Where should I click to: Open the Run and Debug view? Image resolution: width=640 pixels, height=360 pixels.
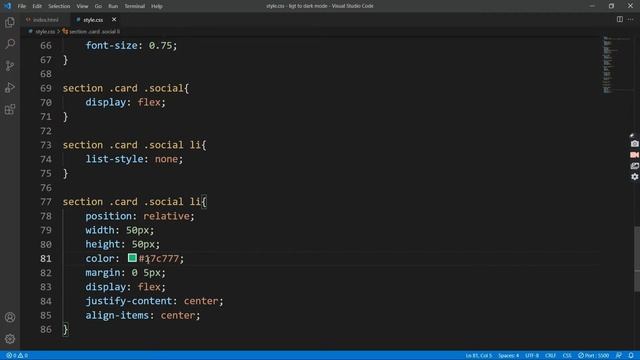[10, 87]
